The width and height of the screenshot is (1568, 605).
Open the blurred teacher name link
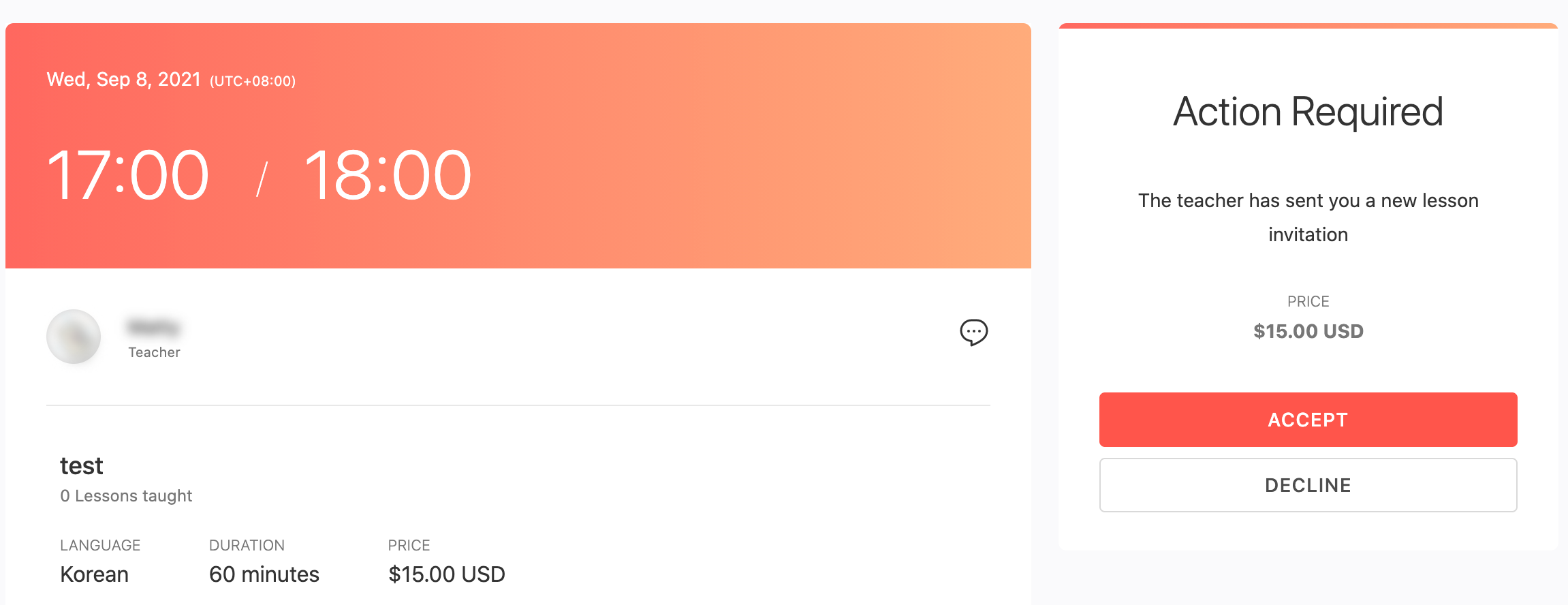coord(154,328)
